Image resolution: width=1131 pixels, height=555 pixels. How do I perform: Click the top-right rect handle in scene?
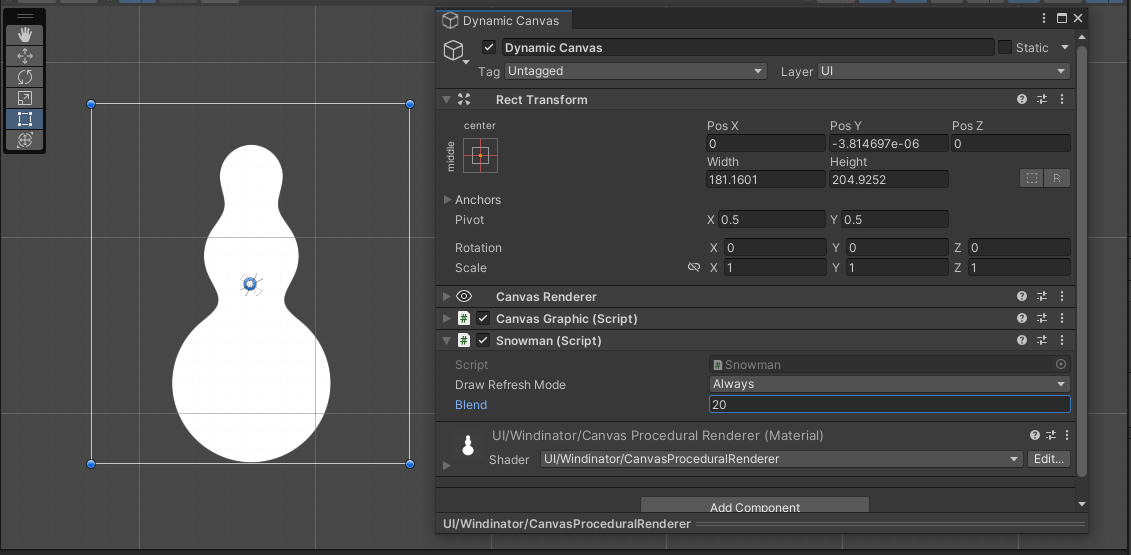tap(410, 104)
